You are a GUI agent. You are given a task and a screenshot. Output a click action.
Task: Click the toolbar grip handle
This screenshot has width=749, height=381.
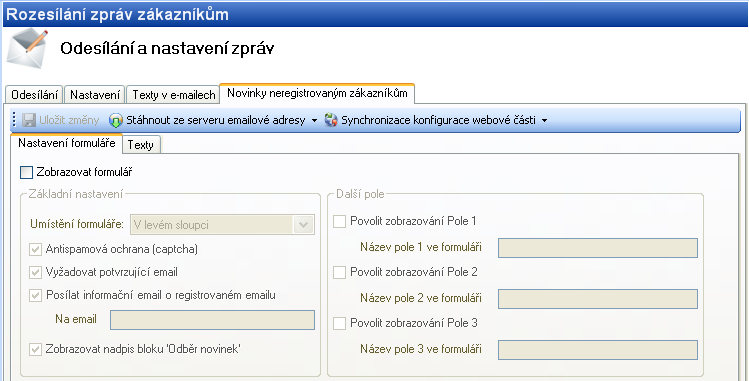(x=14, y=120)
